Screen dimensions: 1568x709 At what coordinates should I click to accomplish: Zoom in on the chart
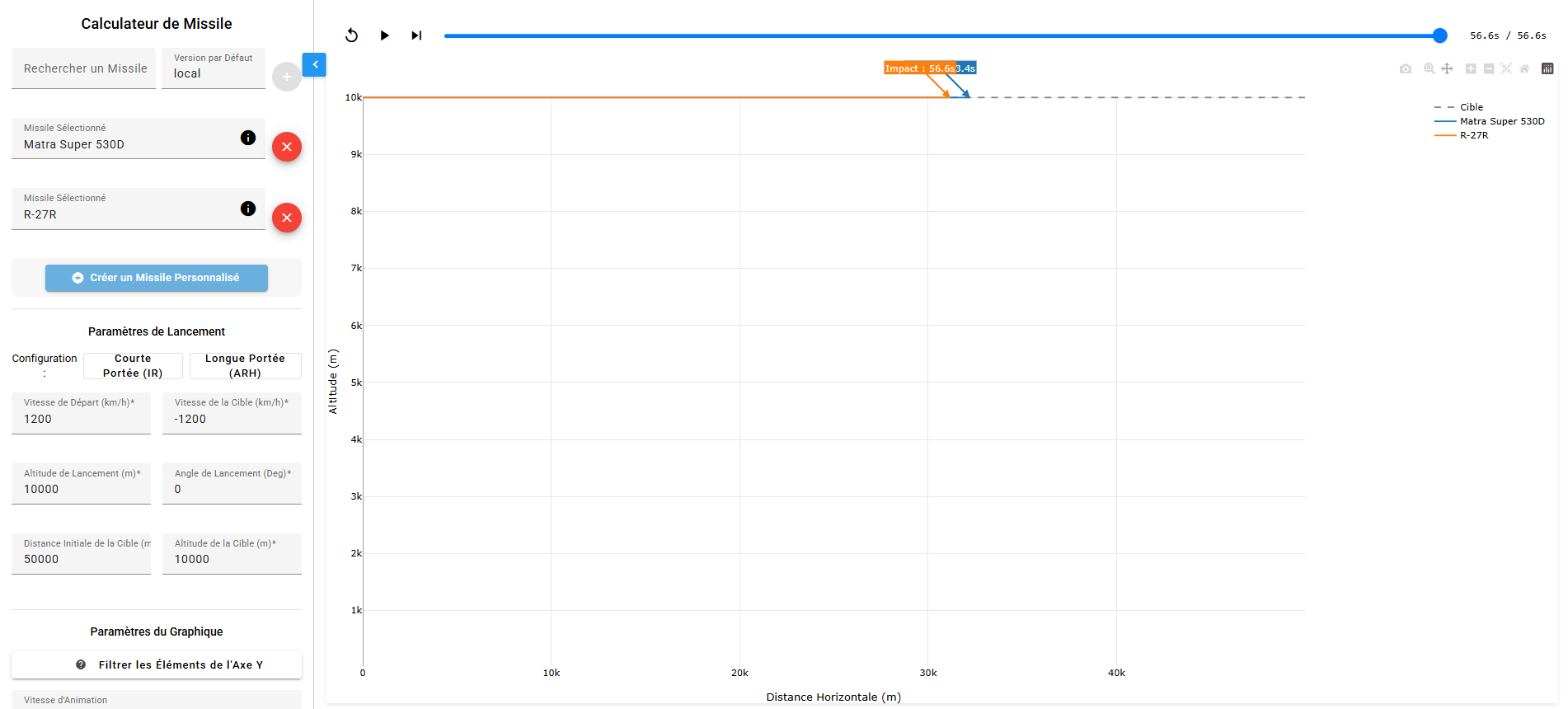coord(1471,68)
